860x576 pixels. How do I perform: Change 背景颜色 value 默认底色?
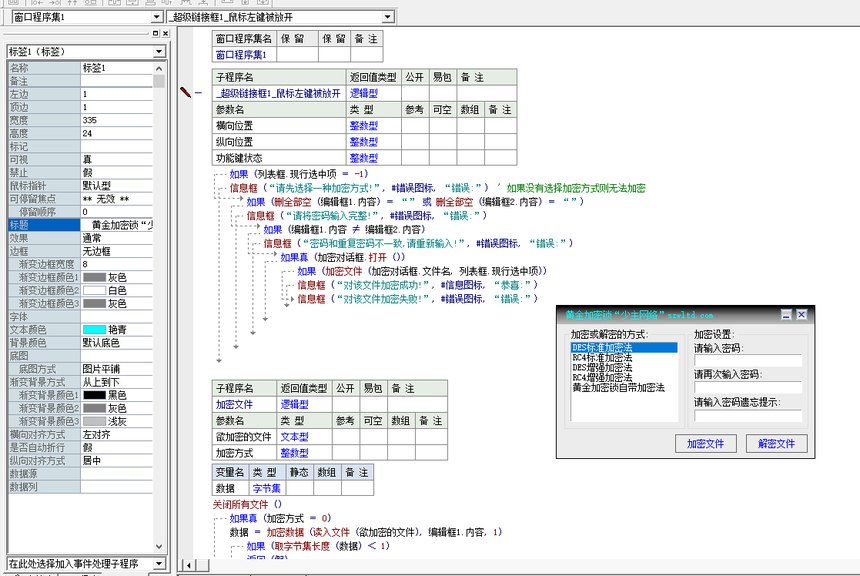117,343
